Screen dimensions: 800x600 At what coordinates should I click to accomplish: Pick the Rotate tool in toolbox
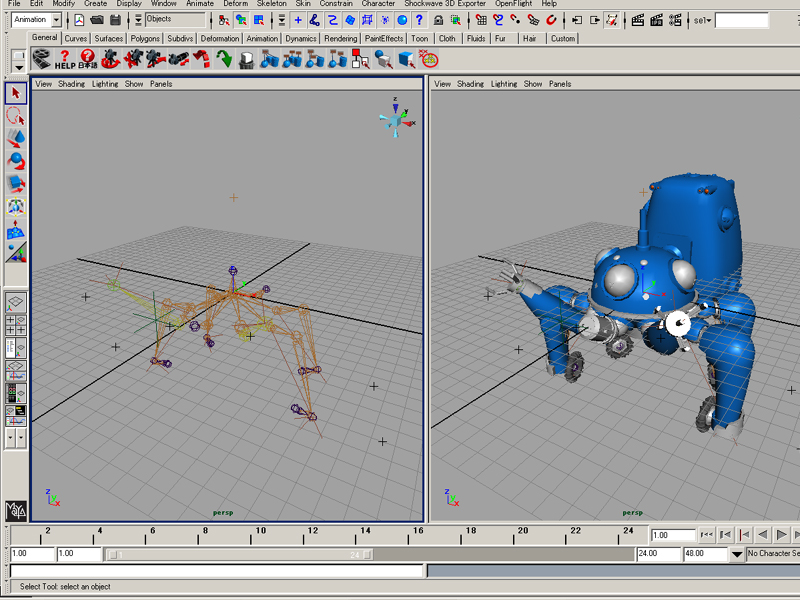[x=15, y=161]
